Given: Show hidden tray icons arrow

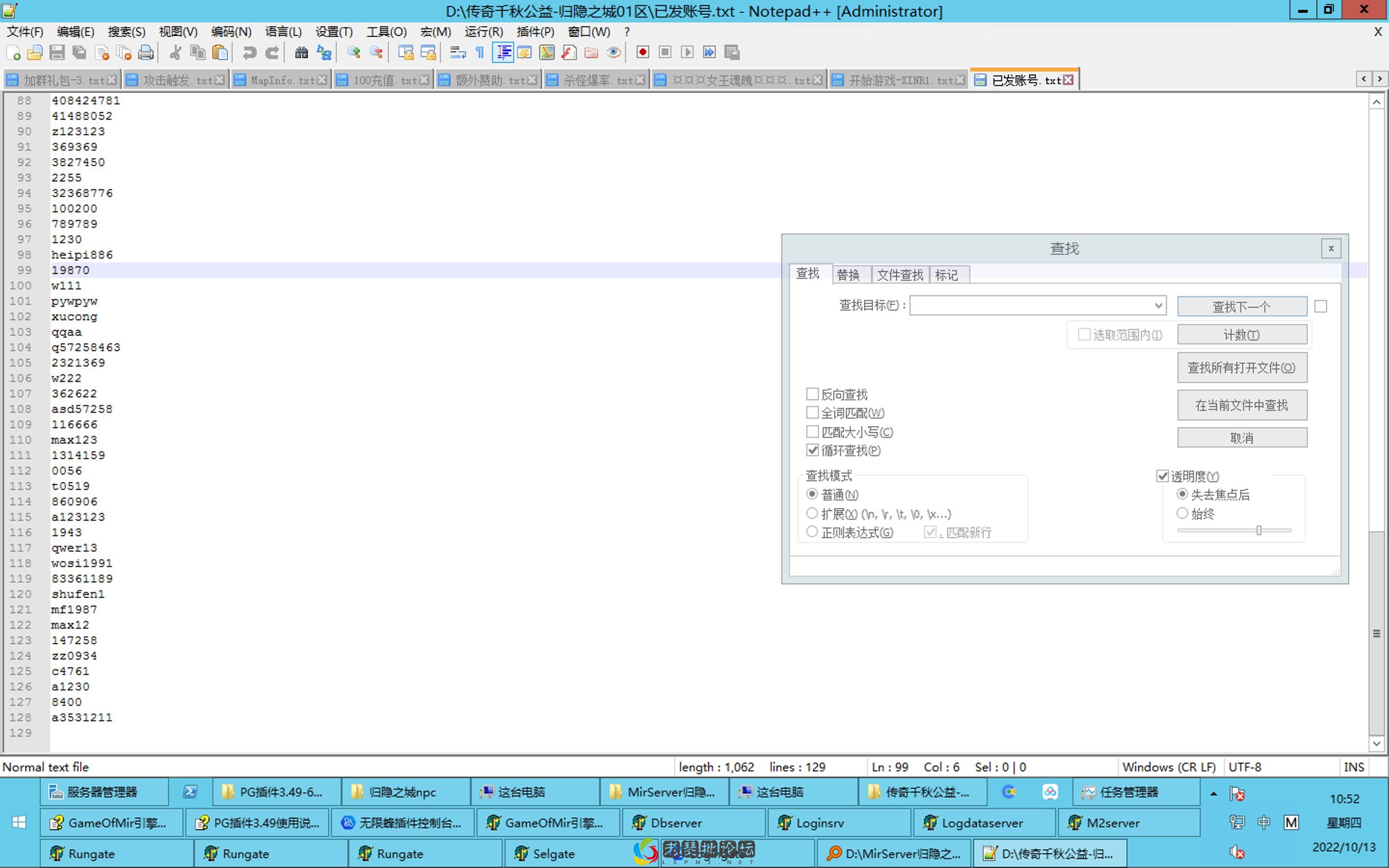Looking at the screenshot, I should point(1213,794).
